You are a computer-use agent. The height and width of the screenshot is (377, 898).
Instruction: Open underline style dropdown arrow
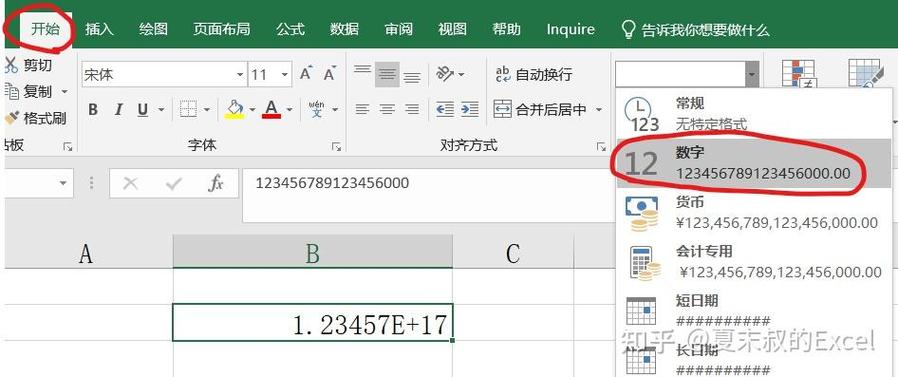pos(161,109)
